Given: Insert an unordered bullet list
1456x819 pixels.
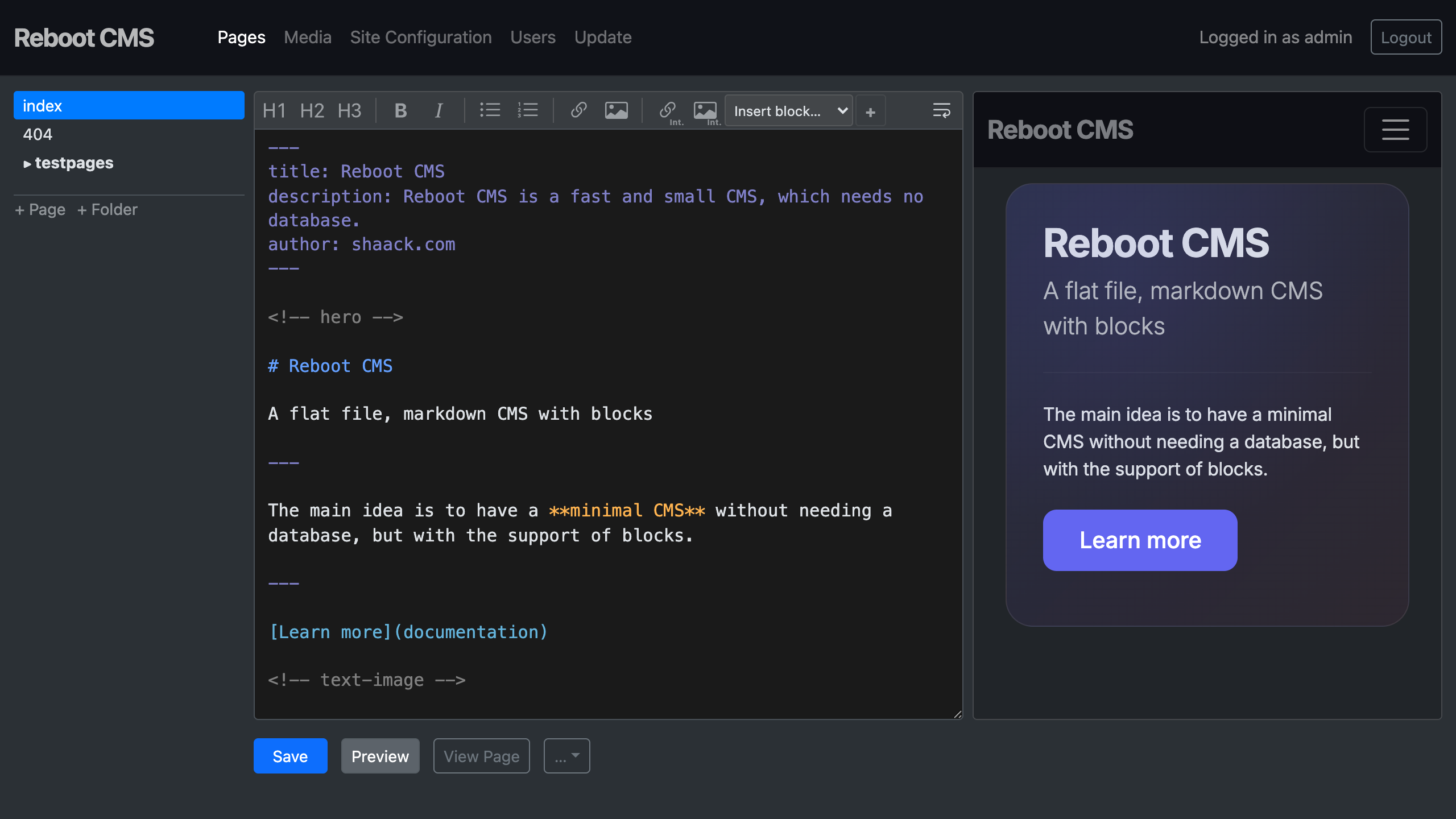Looking at the screenshot, I should tap(490, 110).
